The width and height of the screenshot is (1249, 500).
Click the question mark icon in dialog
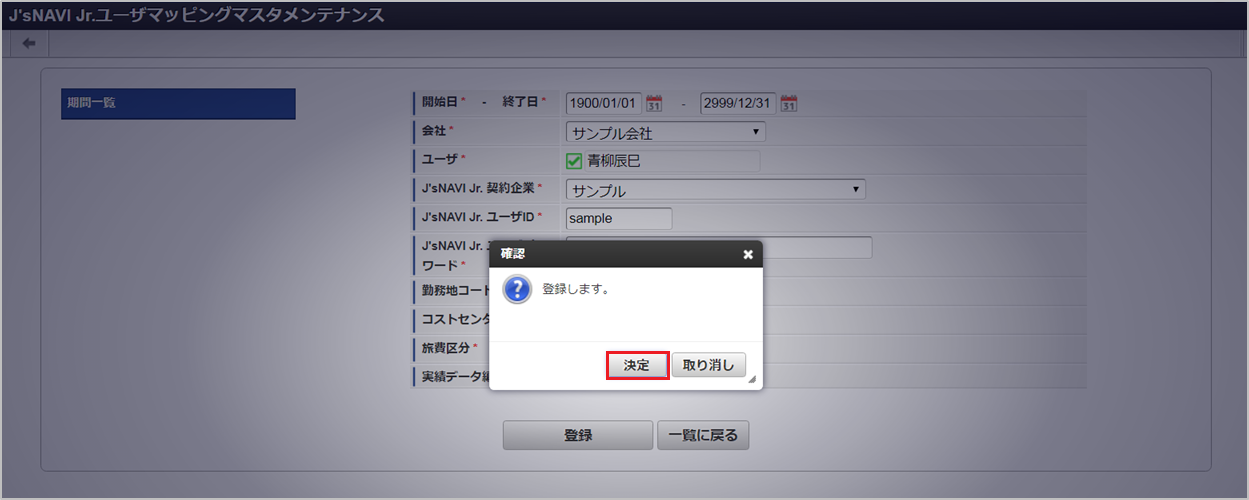(516, 290)
